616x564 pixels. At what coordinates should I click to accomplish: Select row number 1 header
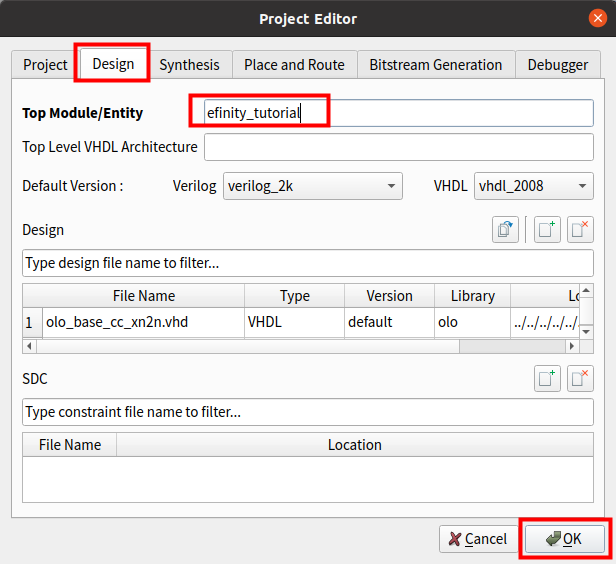click(x=32, y=322)
